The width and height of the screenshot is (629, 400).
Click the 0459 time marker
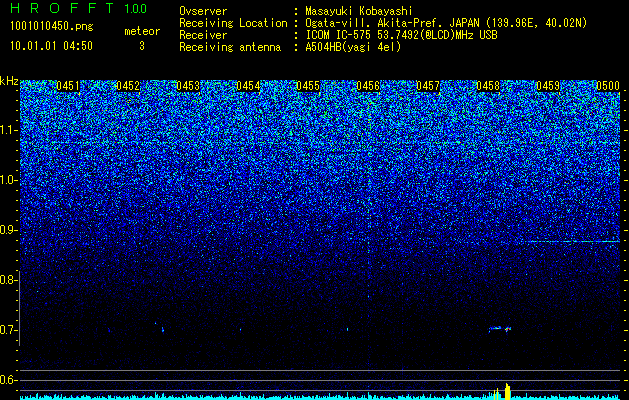tap(548, 86)
